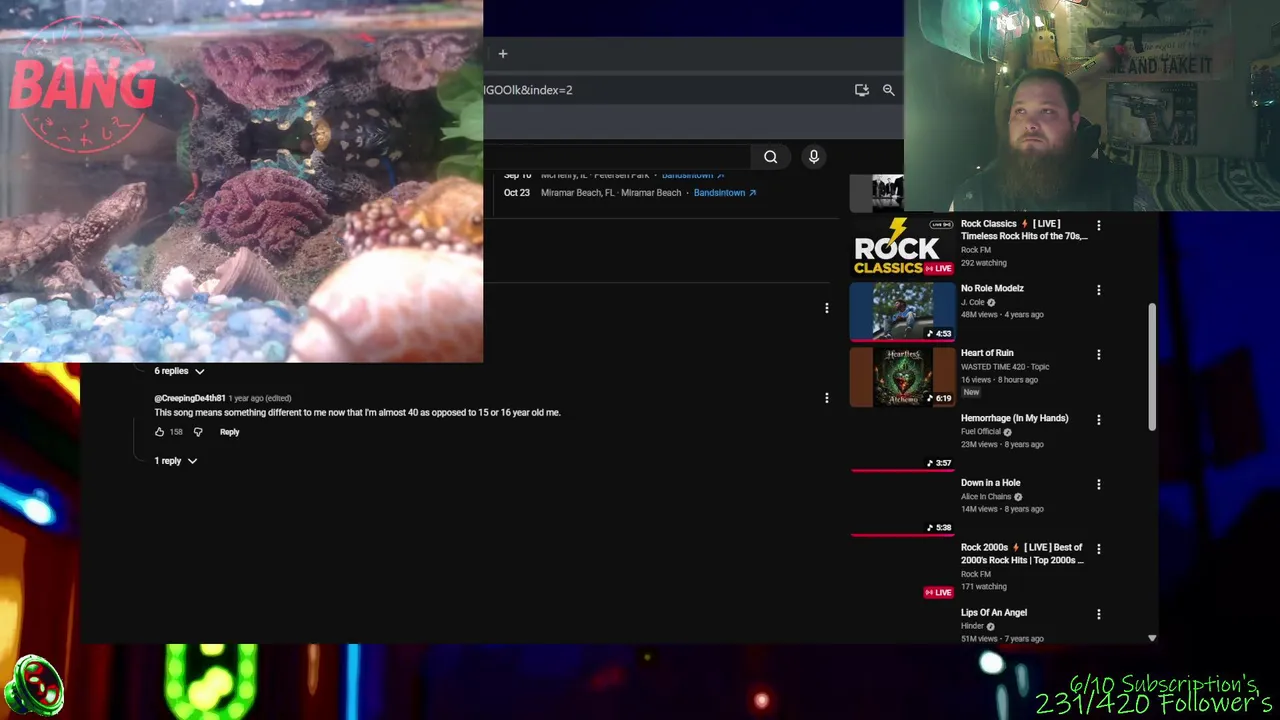Click No Role Modelz thumbnail
This screenshot has width=1280, height=720.
pyautogui.click(x=903, y=312)
